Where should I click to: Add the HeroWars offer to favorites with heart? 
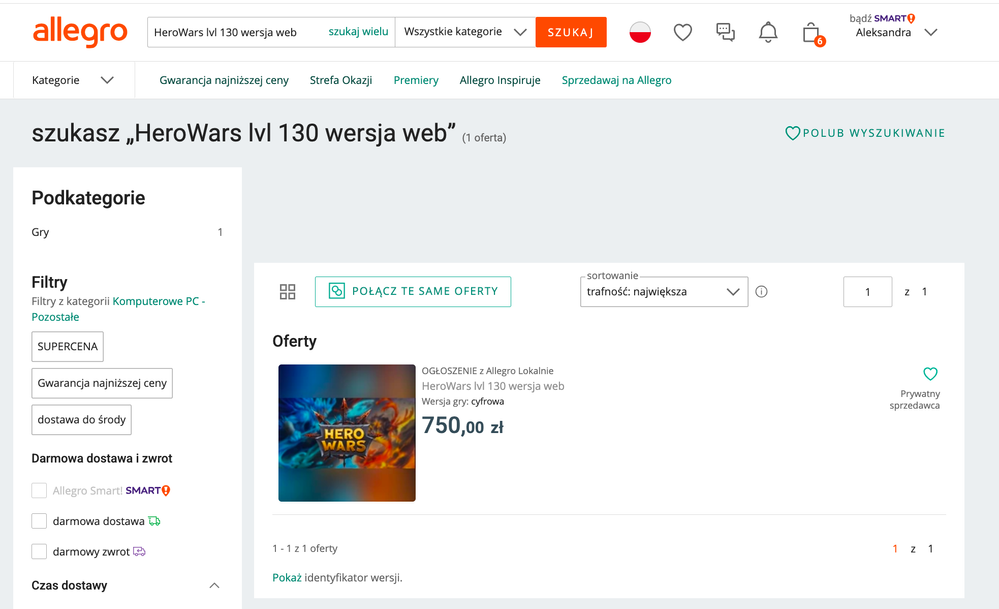point(930,374)
